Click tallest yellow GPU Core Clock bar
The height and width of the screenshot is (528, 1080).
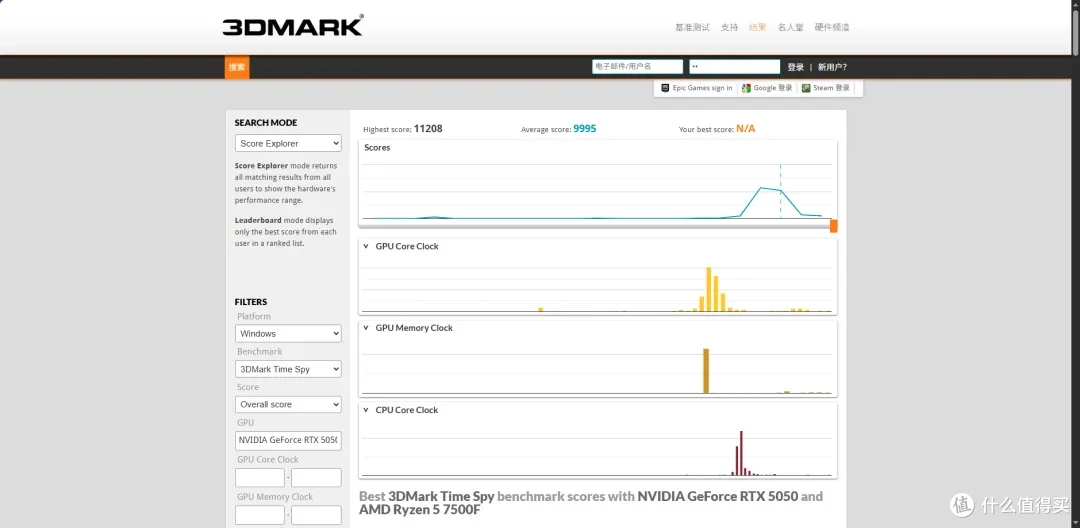(x=709, y=289)
